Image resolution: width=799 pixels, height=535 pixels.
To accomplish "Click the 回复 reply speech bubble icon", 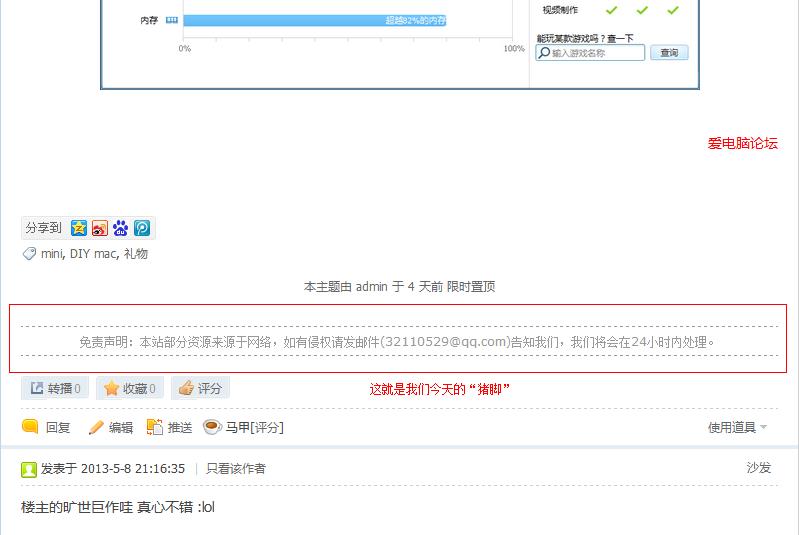I will click(x=30, y=426).
